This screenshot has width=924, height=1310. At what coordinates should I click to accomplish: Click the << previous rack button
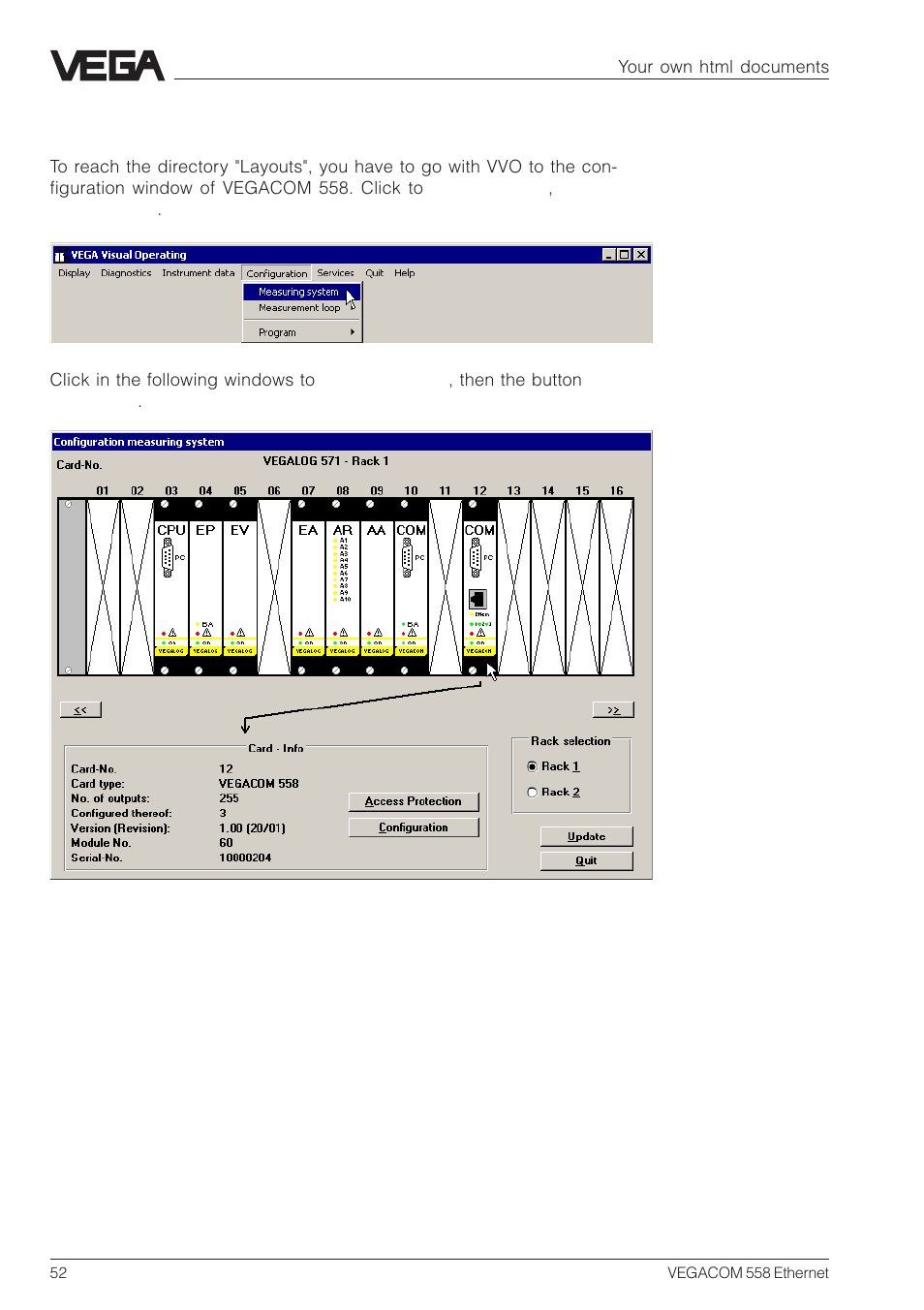coord(80,710)
